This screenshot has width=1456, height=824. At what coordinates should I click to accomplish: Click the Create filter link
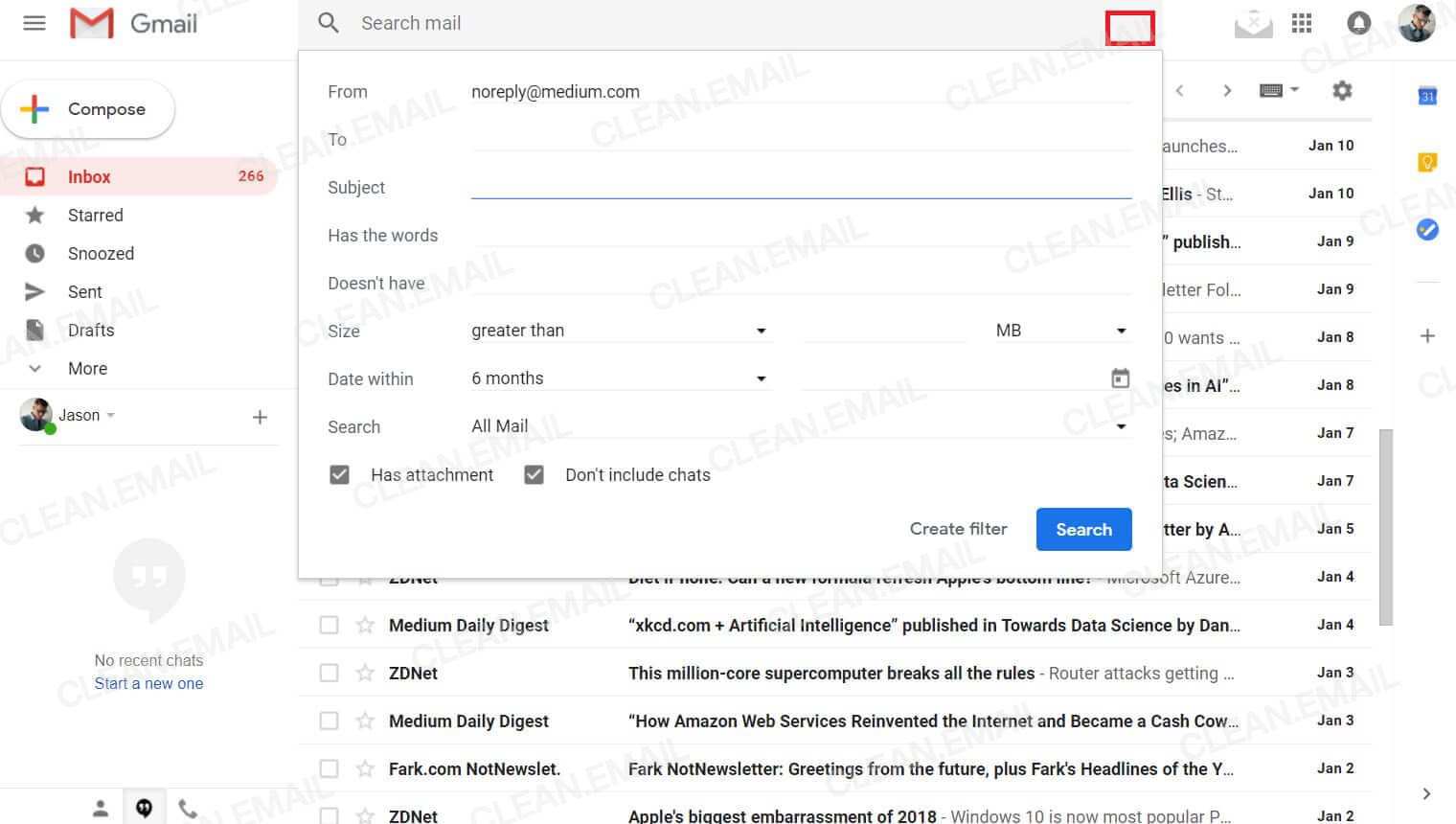pos(958,529)
